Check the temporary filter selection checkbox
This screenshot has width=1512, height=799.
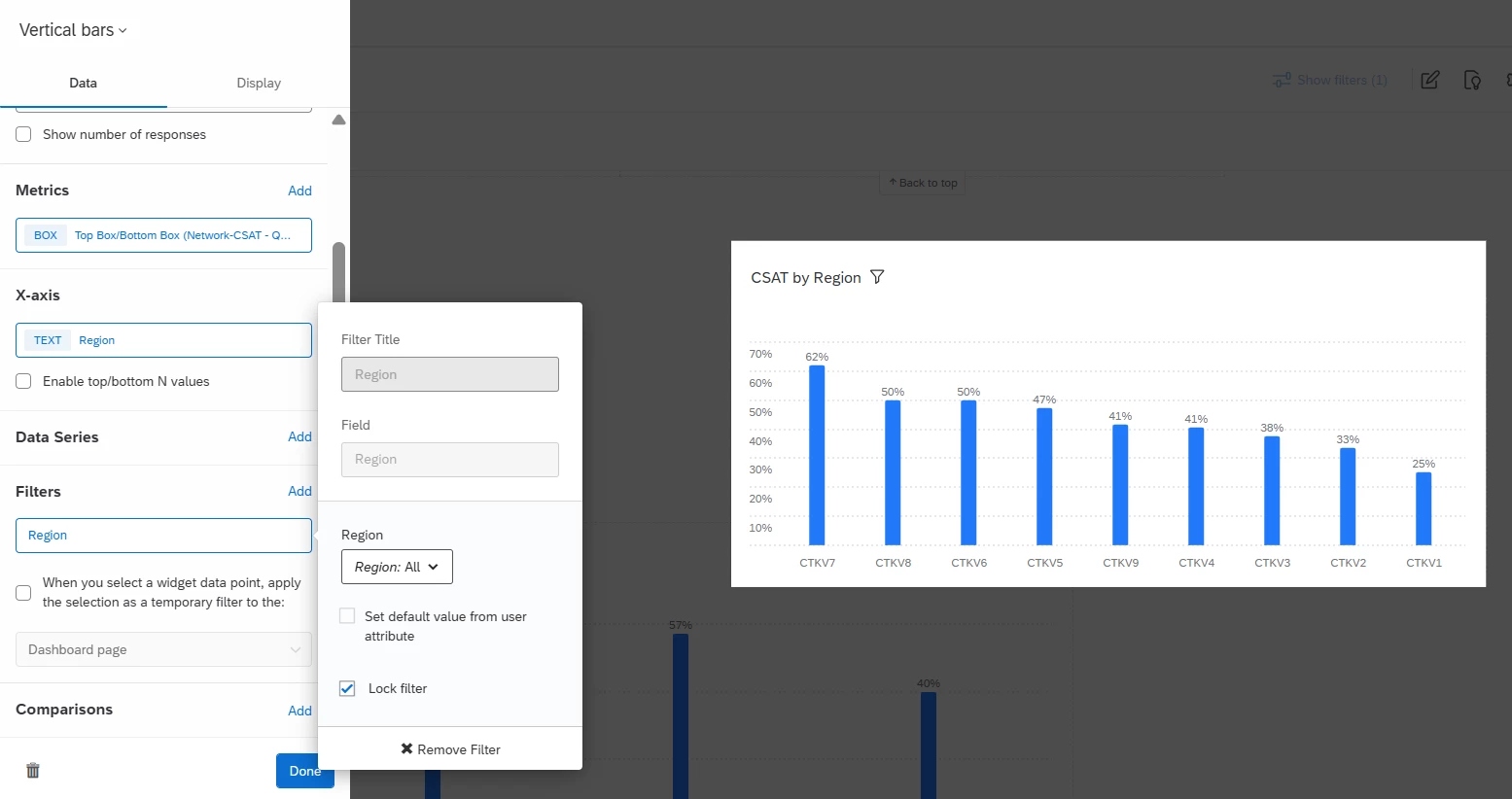pos(23,592)
